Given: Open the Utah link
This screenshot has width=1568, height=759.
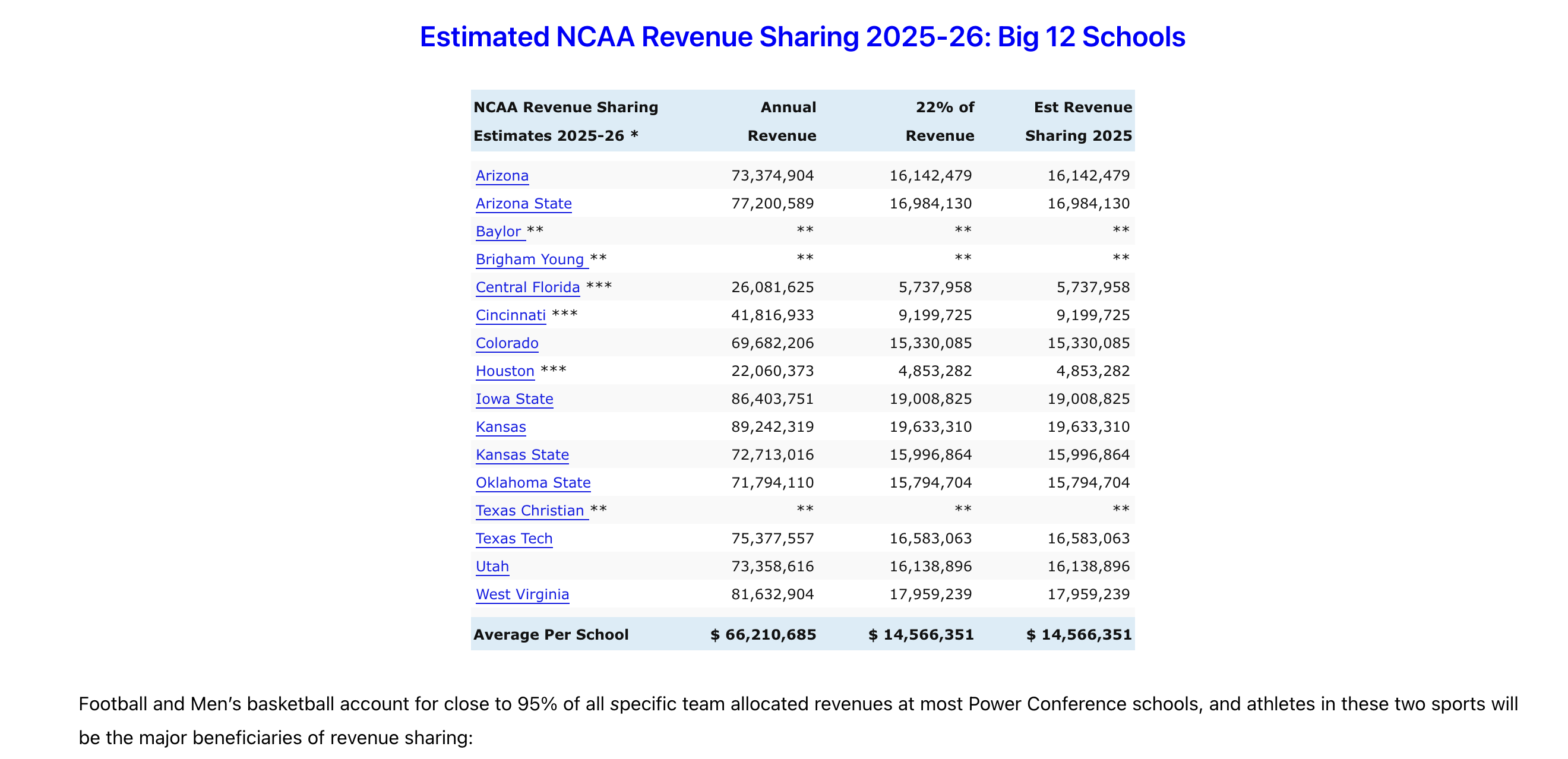Looking at the screenshot, I should coord(492,567).
